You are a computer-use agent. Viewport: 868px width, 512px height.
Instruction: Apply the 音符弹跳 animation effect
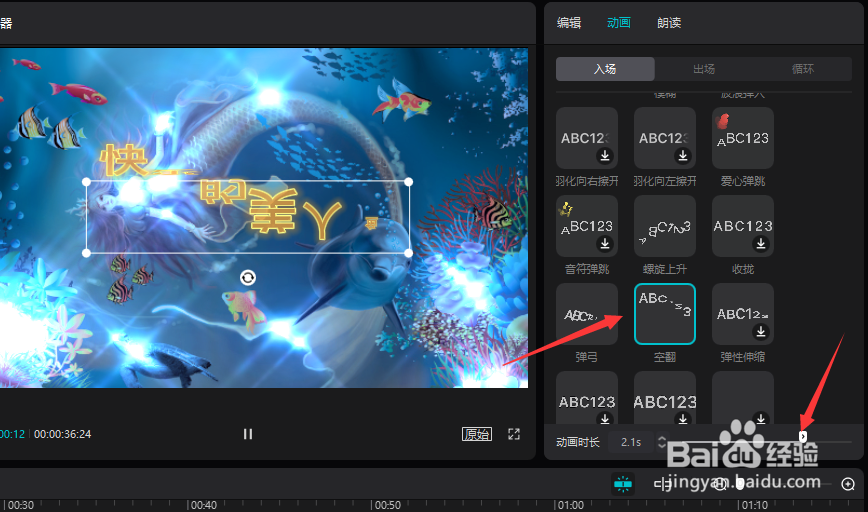pyautogui.click(x=587, y=226)
